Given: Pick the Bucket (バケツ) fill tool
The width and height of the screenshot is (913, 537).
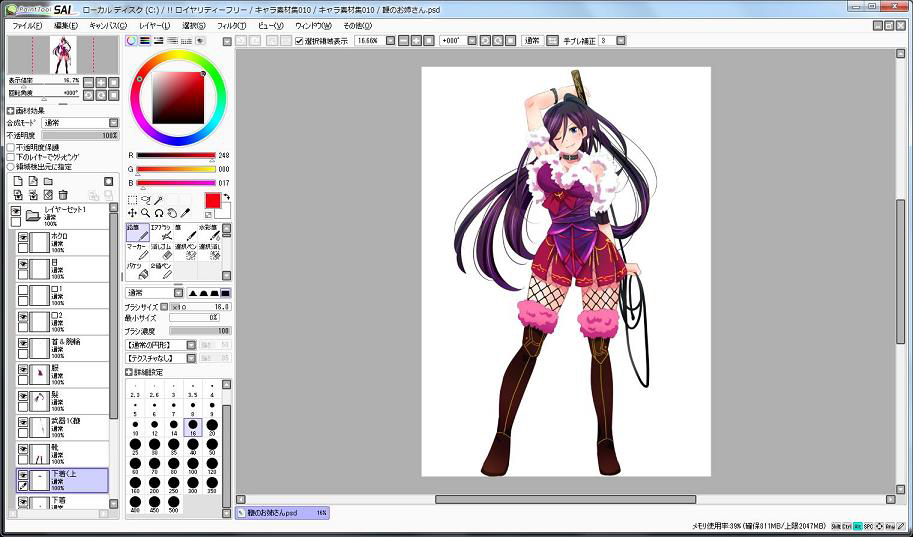Looking at the screenshot, I should tap(138, 271).
